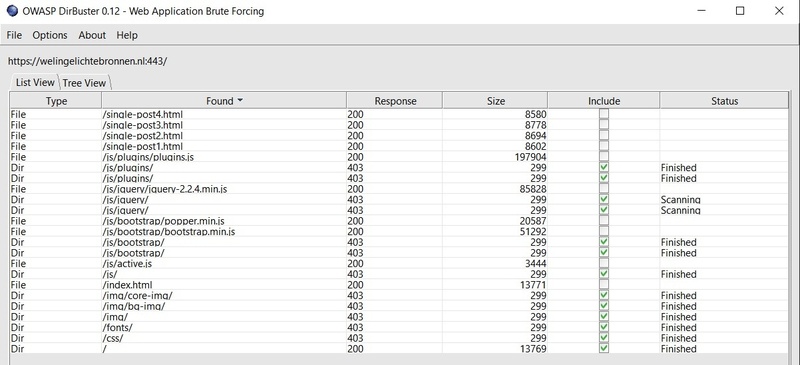The width and height of the screenshot is (800, 365).
Task: Sort by the Status column header
Action: [724, 101]
